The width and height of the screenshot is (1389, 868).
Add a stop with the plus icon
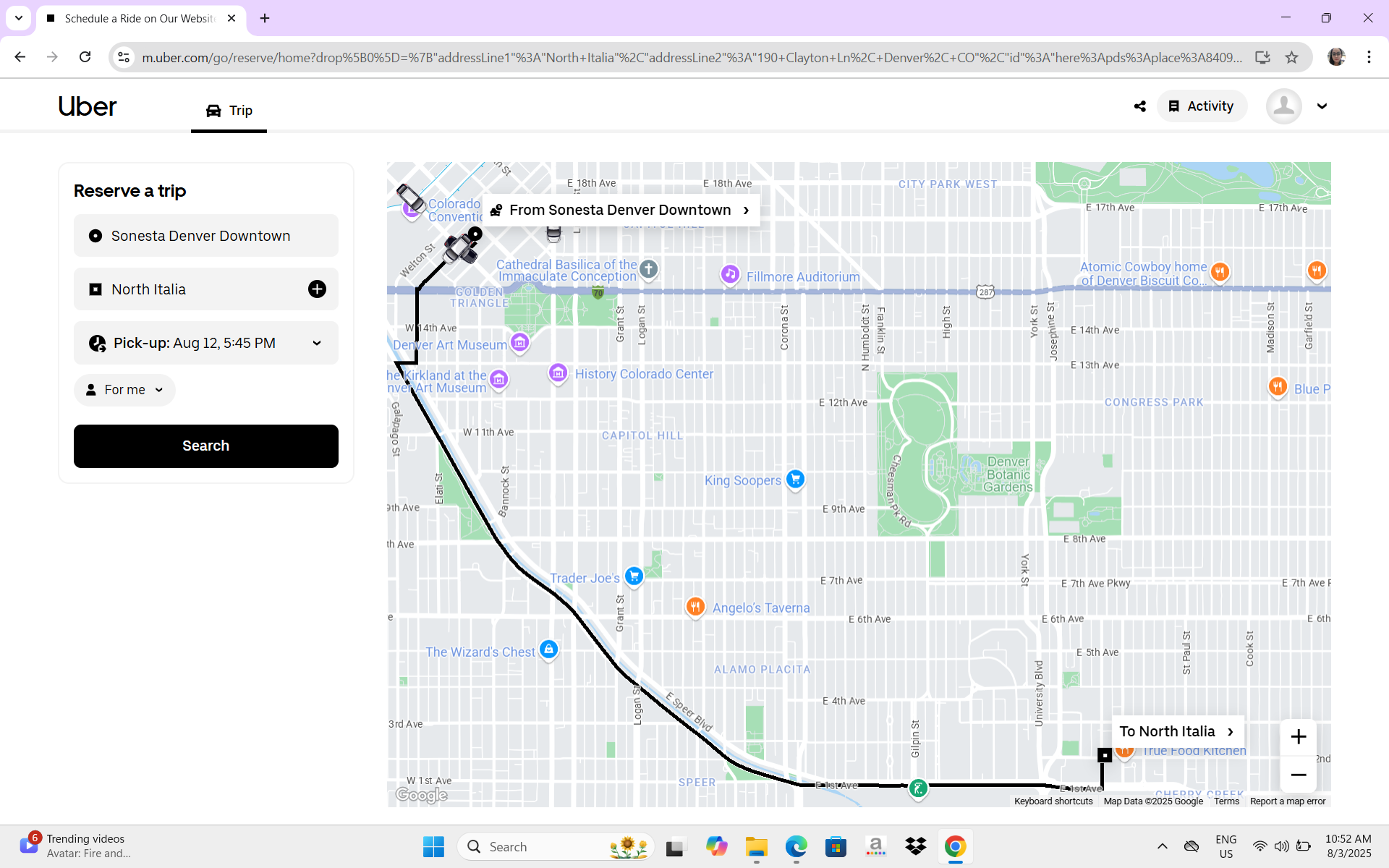tap(317, 289)
